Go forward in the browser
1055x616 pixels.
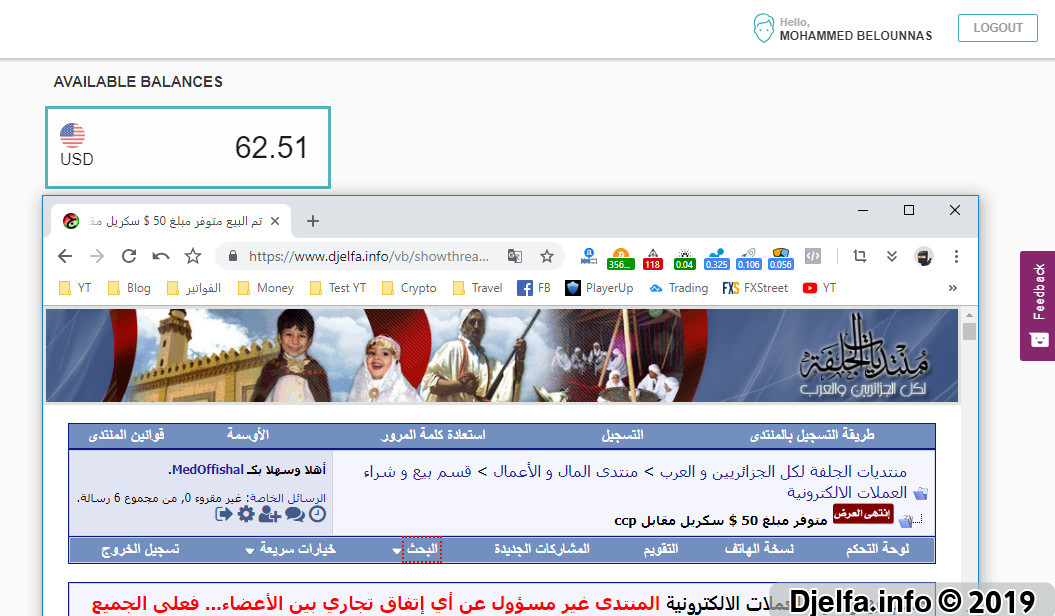(x=97, y=256)
